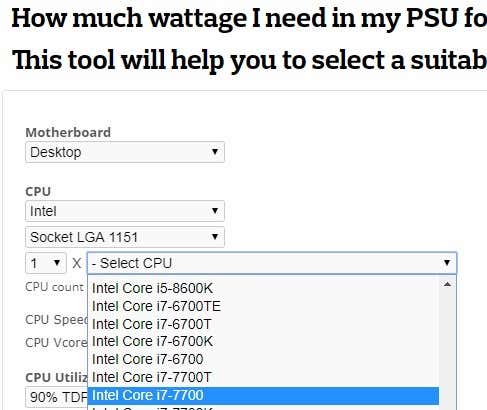Open the Socket LGA 1151 dropdown
The height and width of the screenshot is (410, 487).
[x=125, y=237]
